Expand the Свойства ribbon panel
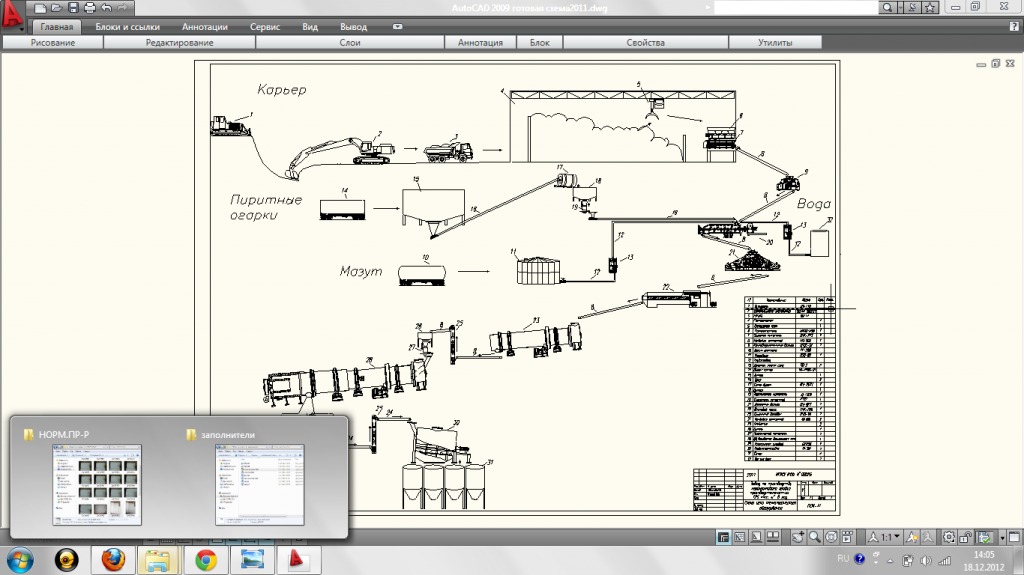Viewport: 1024px width, 575px height. (x=646, y=42)
